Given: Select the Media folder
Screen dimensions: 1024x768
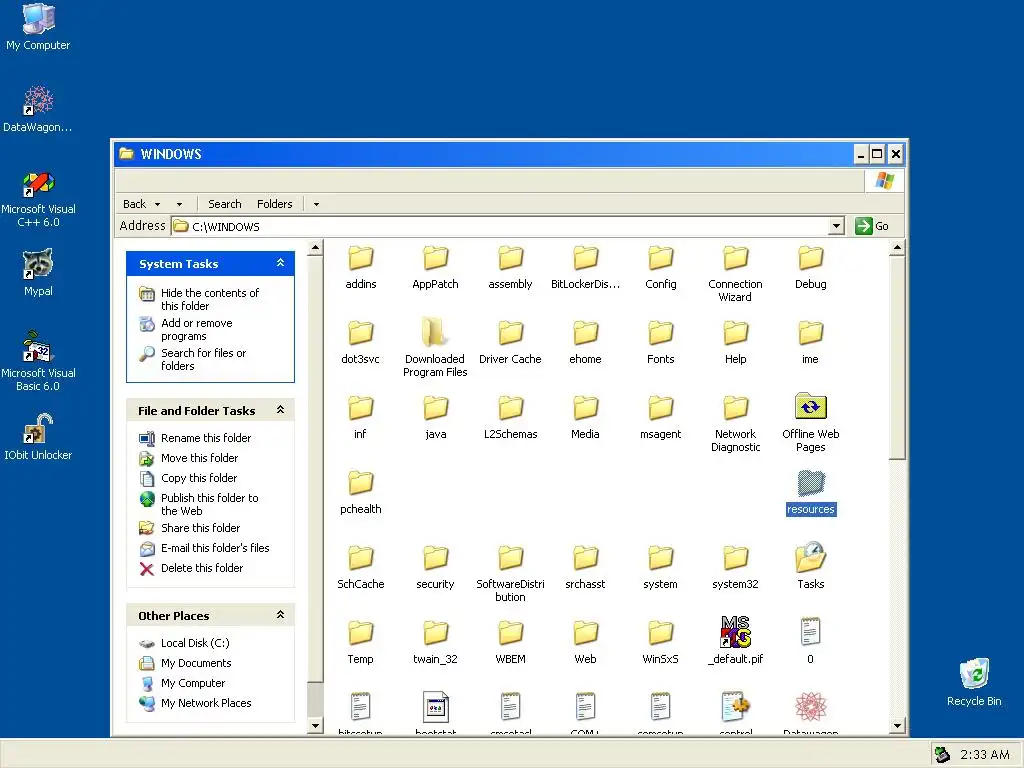Looking at the screenshot, I should (585, 417).
